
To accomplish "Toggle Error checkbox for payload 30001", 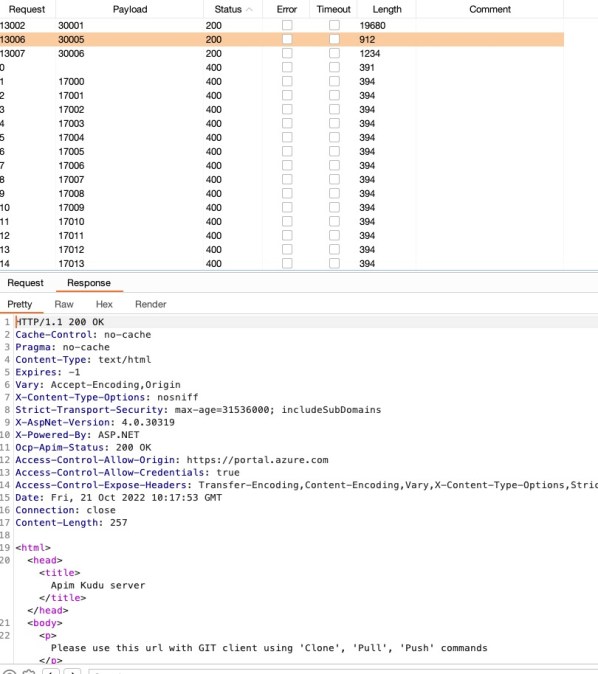I will pos(287,25).
